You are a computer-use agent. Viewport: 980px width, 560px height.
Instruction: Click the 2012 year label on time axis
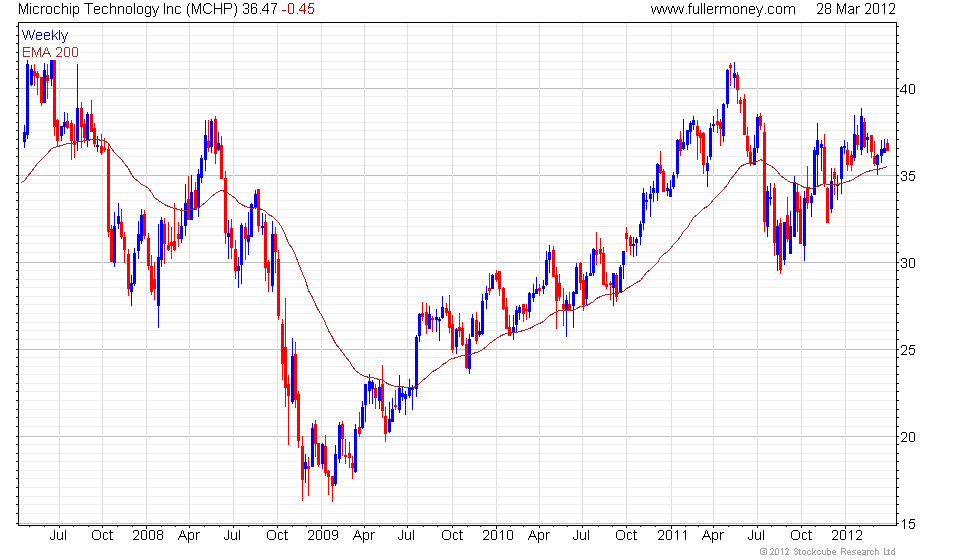click(x=848, y=536)
